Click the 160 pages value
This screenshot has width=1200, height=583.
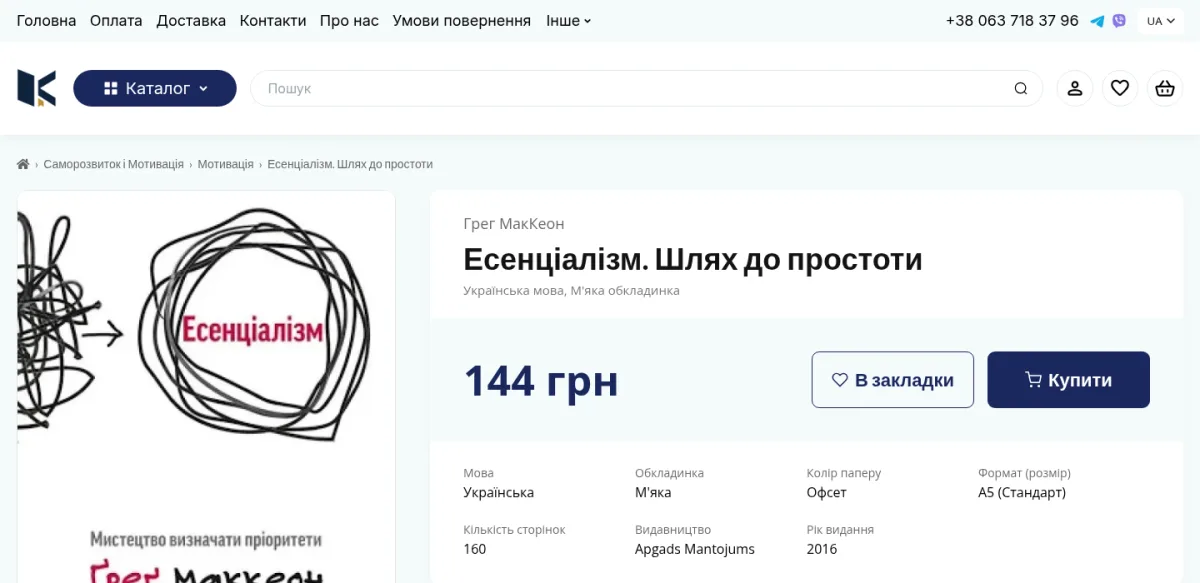(475, 549)
